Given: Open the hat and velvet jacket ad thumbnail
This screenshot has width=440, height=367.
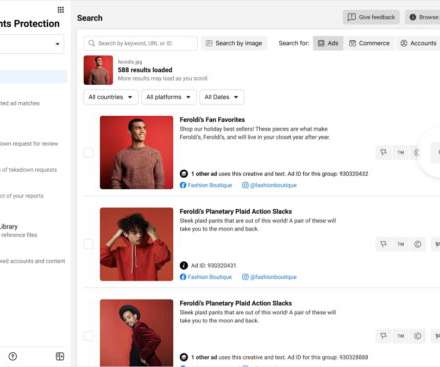Looking at the screenshot, I should point(136,333).
